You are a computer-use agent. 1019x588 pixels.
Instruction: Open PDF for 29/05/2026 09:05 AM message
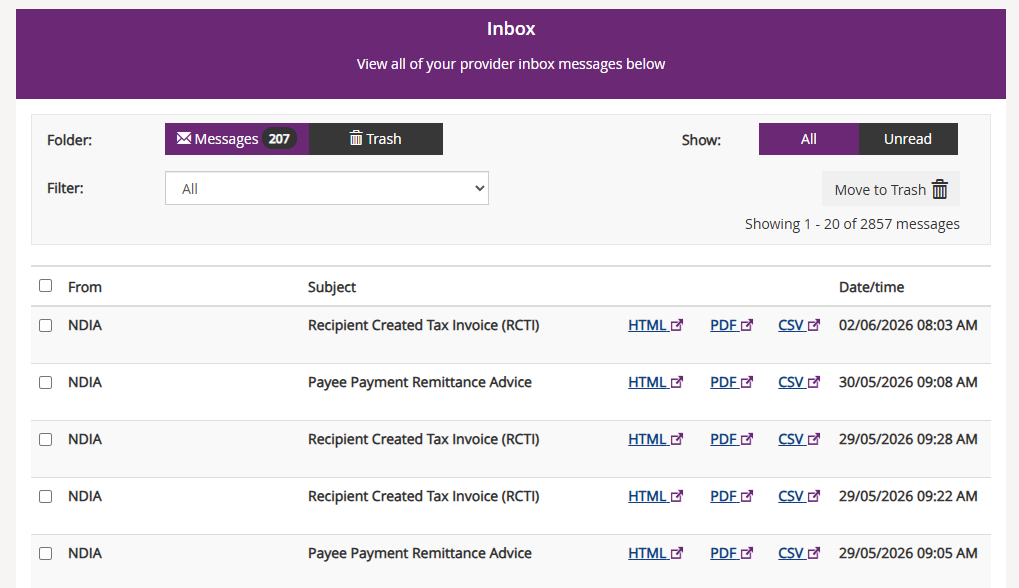coord(731,553)
